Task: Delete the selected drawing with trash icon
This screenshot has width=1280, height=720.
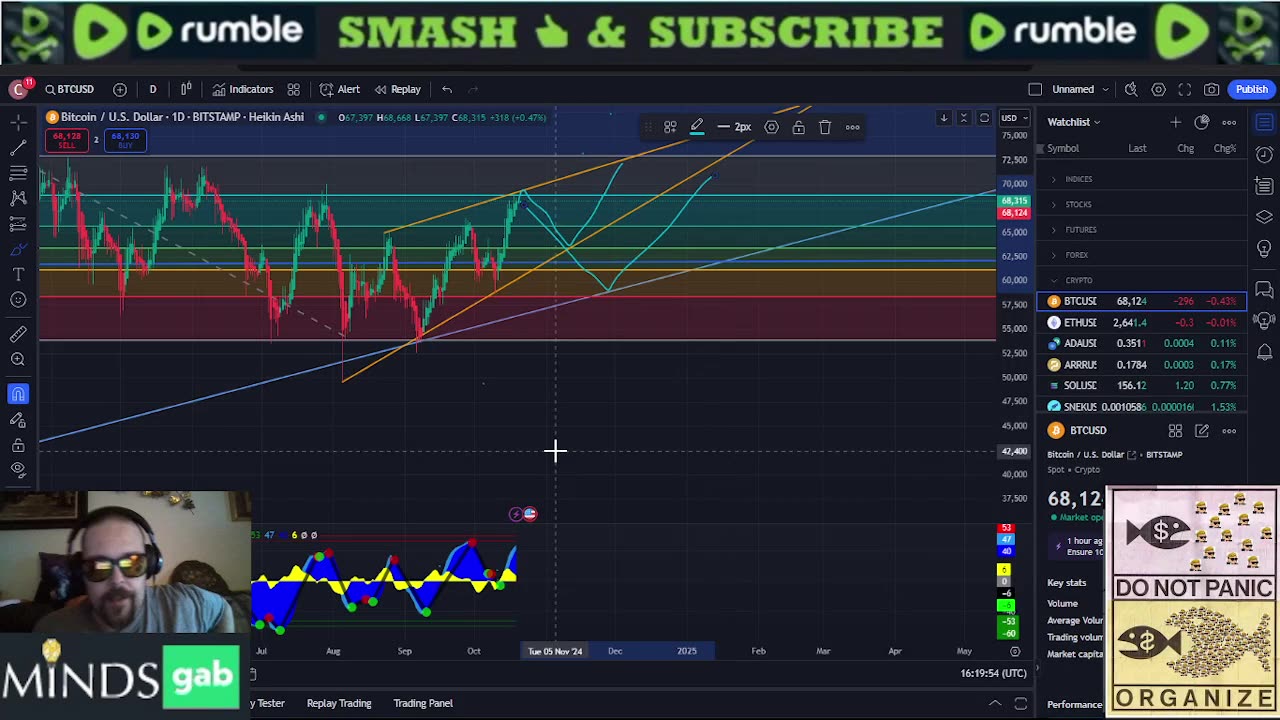Action: click(x=825, y=127)
